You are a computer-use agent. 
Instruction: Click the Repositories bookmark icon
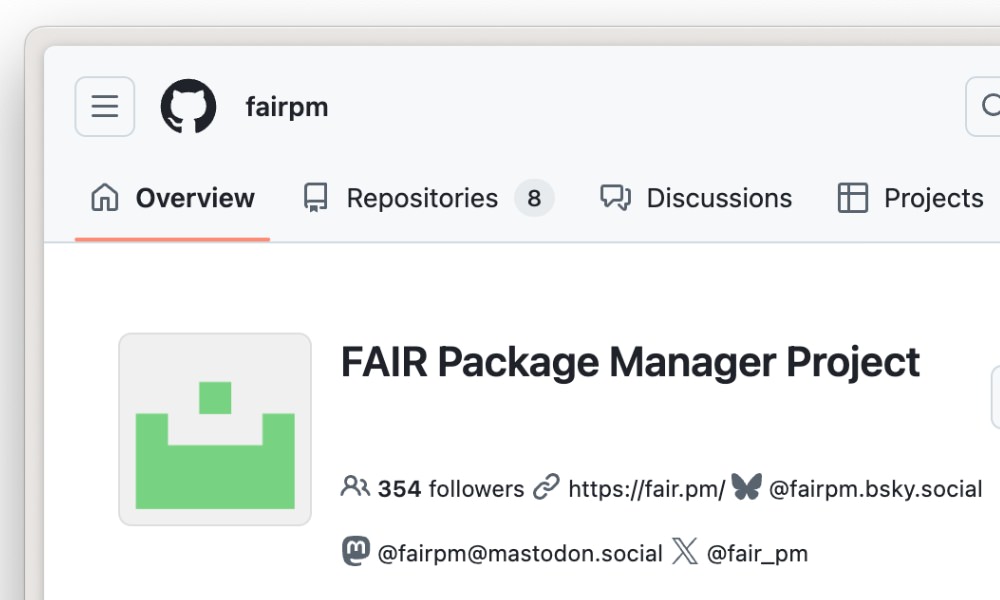(x=315, y=197)
